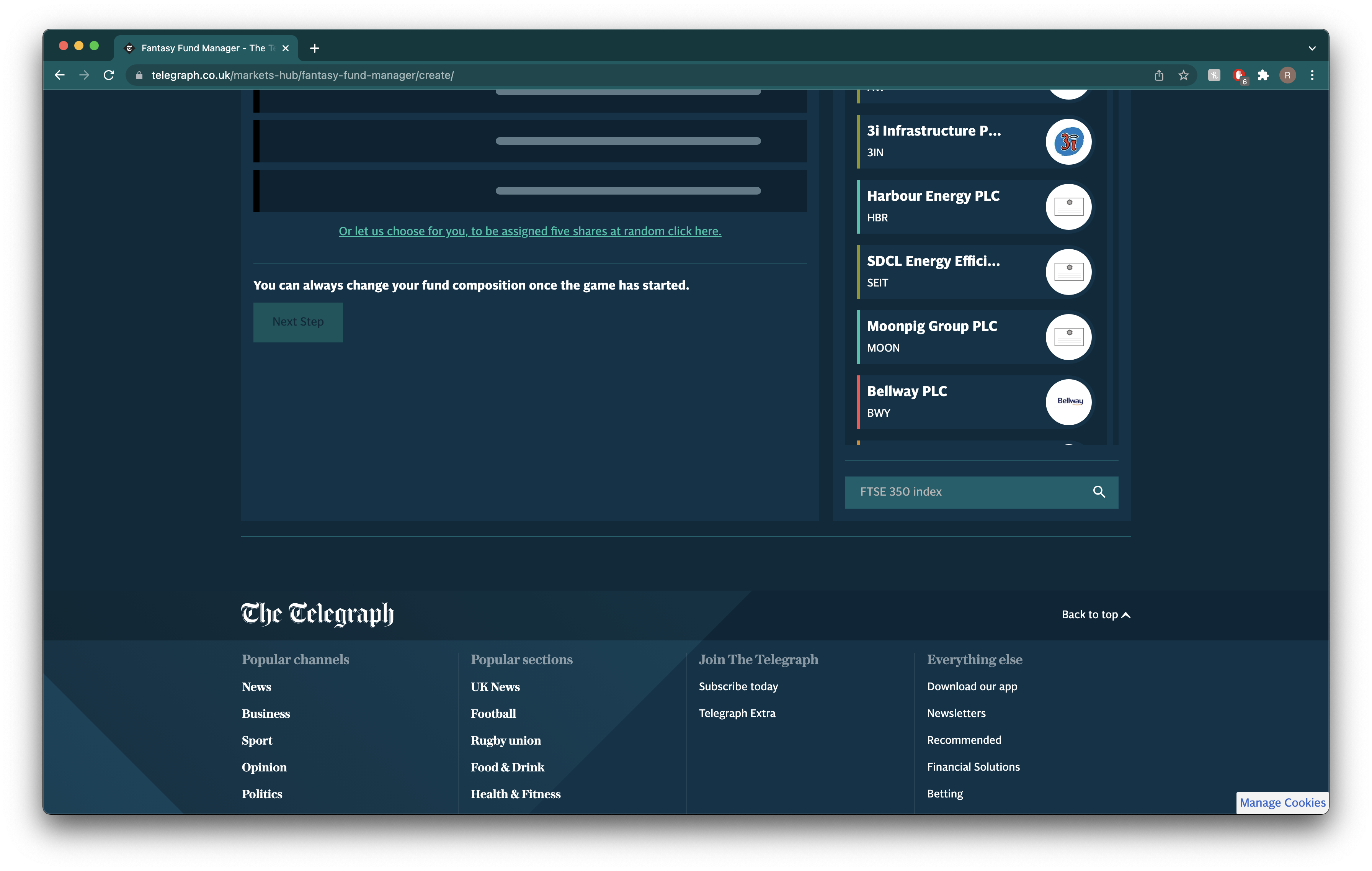Open Business channel link
Screen dimensions: 1372x871
tap(266, 714)
